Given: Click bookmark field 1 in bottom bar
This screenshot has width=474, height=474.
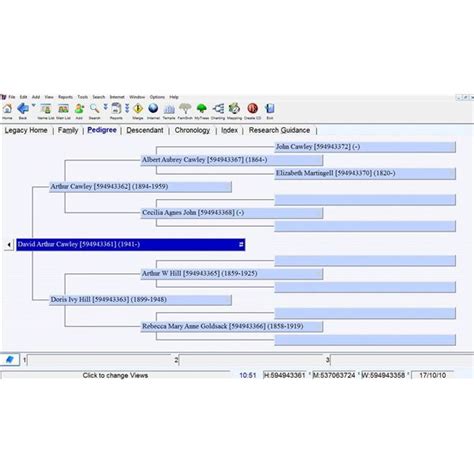Looking at the screenshot, I should coord(99,360).
